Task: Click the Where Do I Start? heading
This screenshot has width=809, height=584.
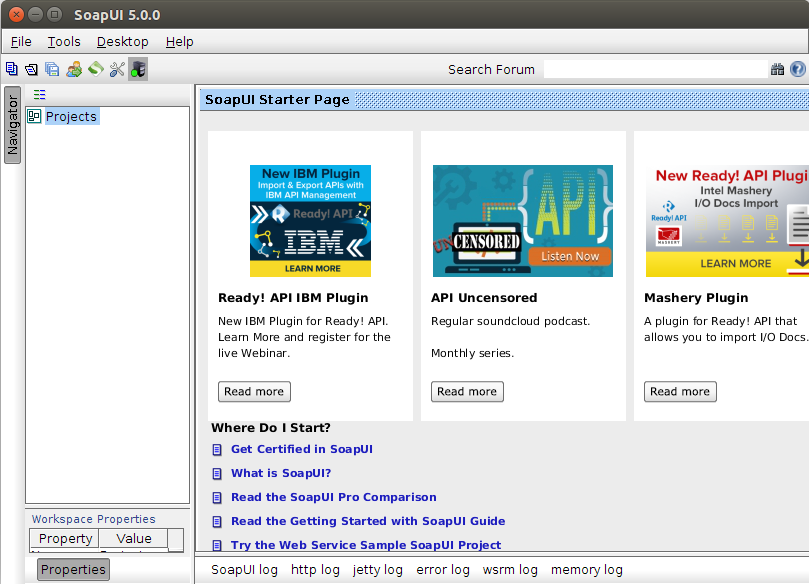Action: 271,428
